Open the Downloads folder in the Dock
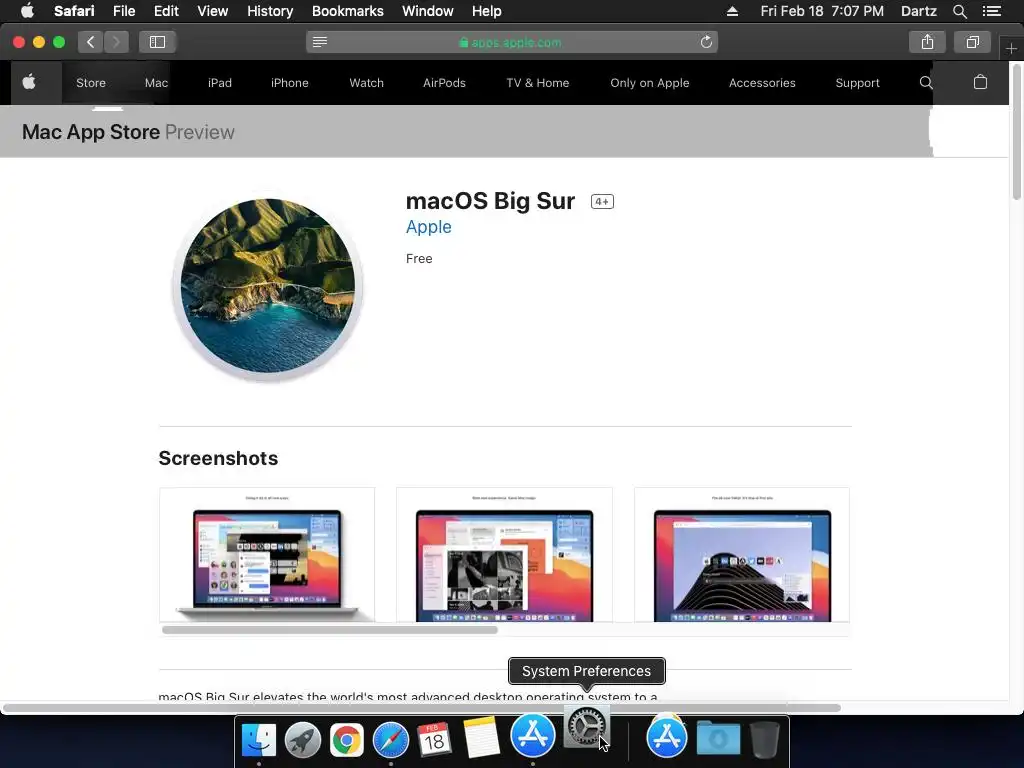Viewport: 1024px width, 768px height. point(718,739)
